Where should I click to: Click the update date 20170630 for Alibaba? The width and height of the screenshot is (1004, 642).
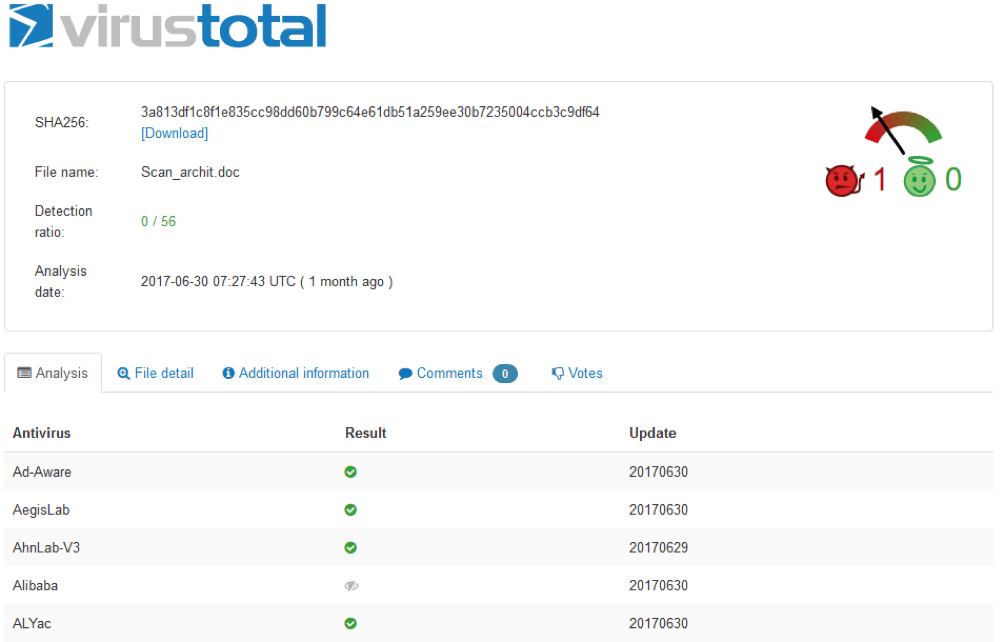coord(658,586)
